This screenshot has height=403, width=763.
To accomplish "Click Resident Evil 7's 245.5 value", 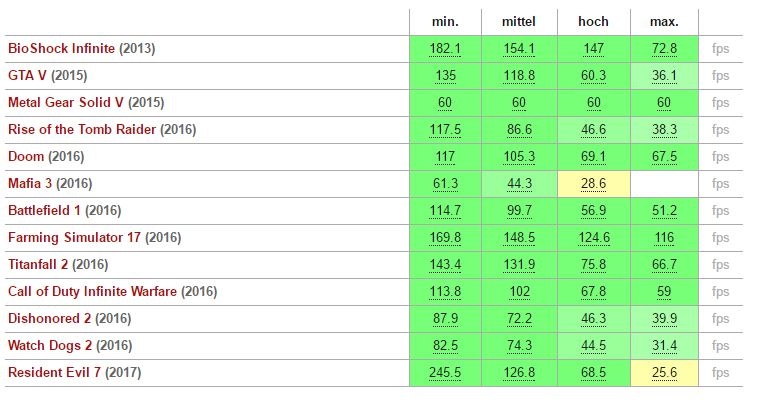I will (445, 372).
